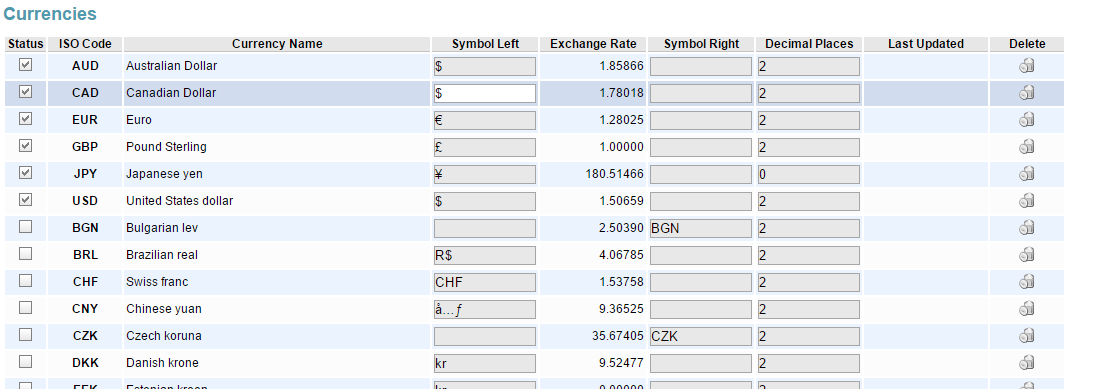Image resolution: width=1100 pixels, height=389 pixels.
Task: Select exchange rate 35.67405
Action: pos(618,336)
